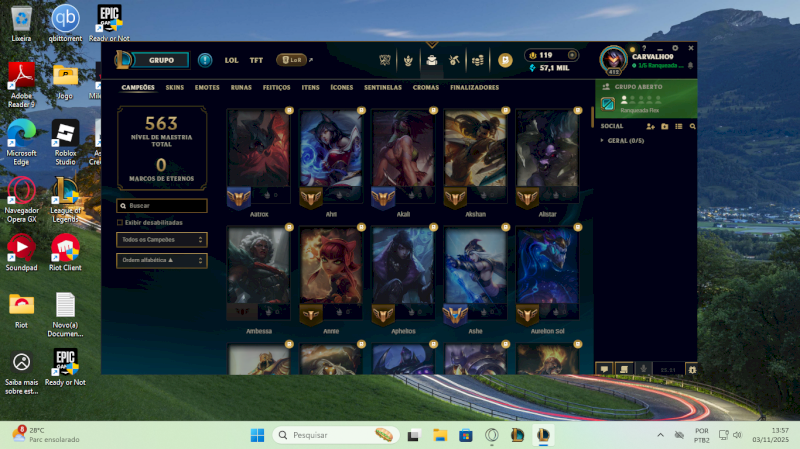Screen dimensions: 800x449
Task: Click the Windows Start button
Action: (x=258, y=435)
